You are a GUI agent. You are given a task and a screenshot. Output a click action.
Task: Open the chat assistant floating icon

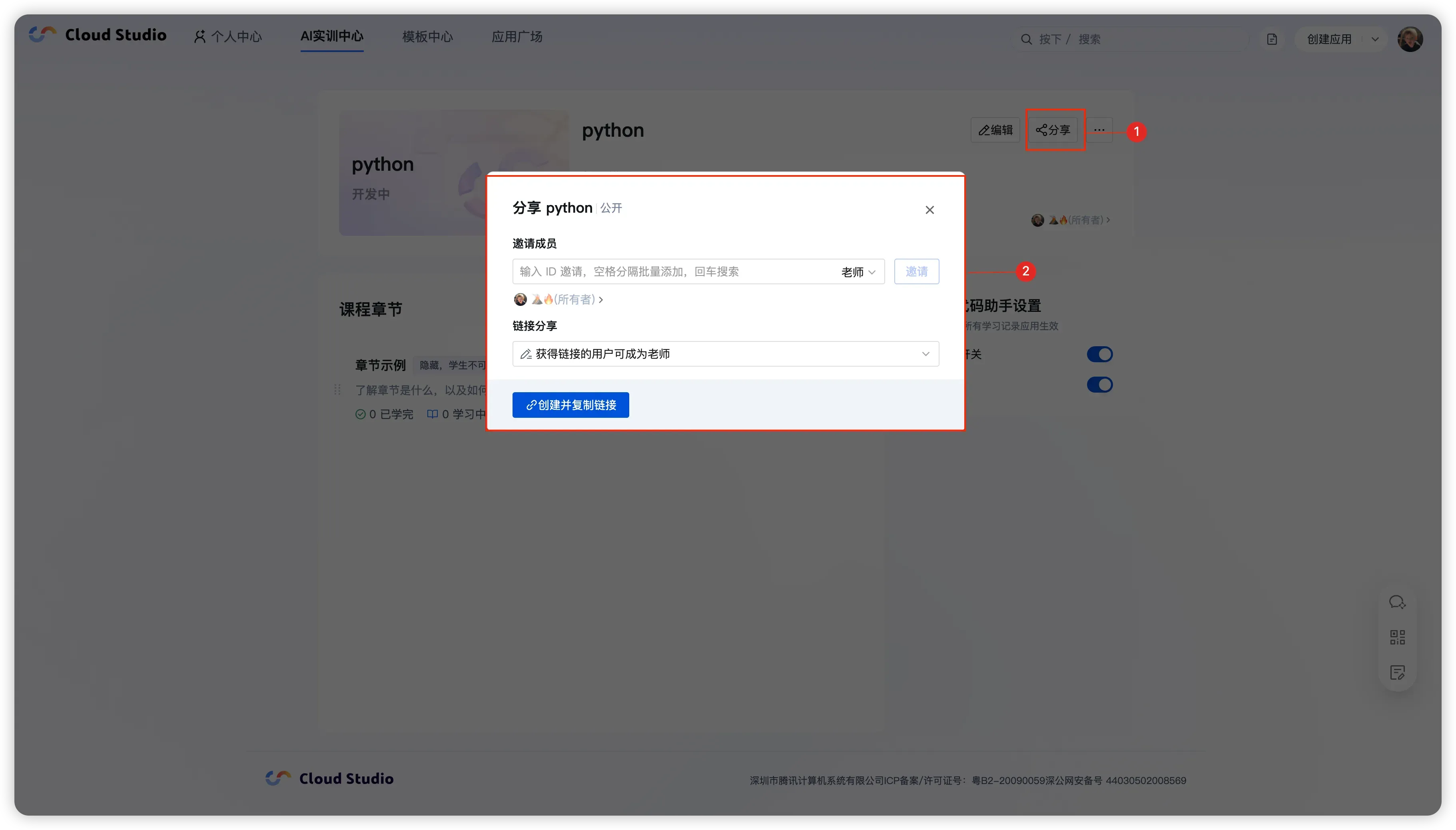pos(1397,602)
